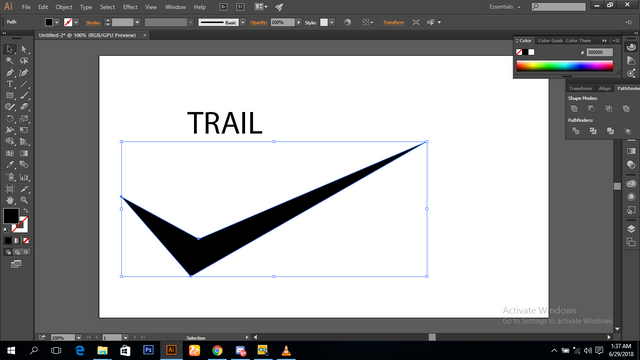Image resolution: width=640 pixels, height=360 pixels.
Task: Set paint mode to Gradient
Action: coord(17,241)
